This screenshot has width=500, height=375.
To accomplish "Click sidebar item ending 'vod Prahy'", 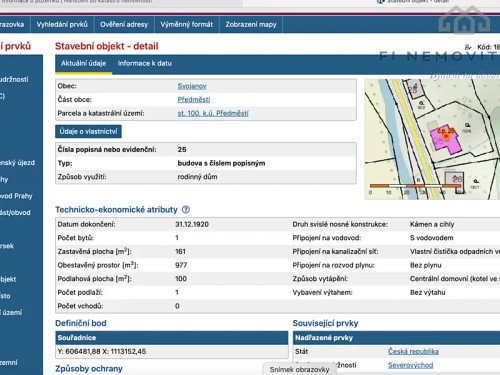I will pos(16,196).
